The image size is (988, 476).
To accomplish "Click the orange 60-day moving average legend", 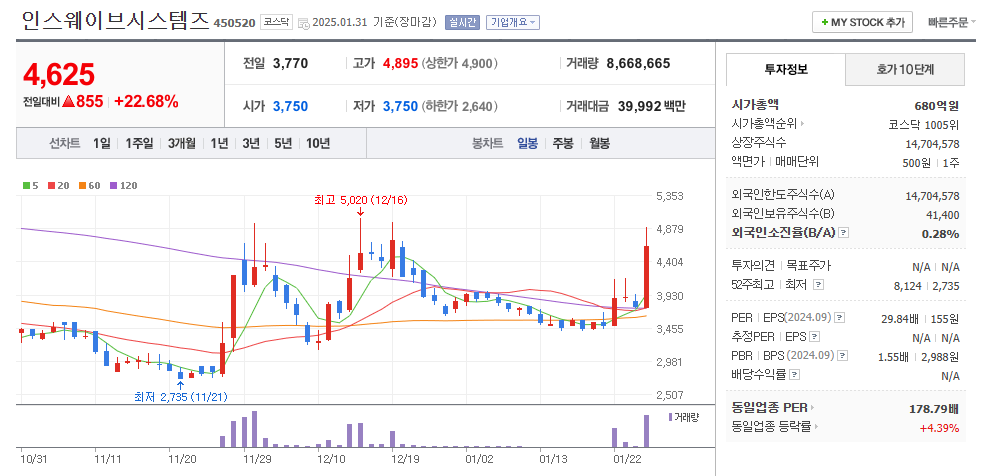I will tap(89, 185).
